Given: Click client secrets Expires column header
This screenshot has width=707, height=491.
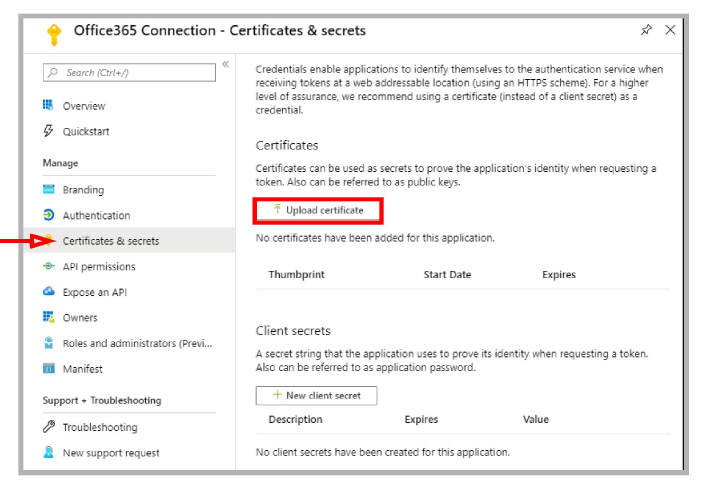Looking at the screenshot, I should 421,419.
